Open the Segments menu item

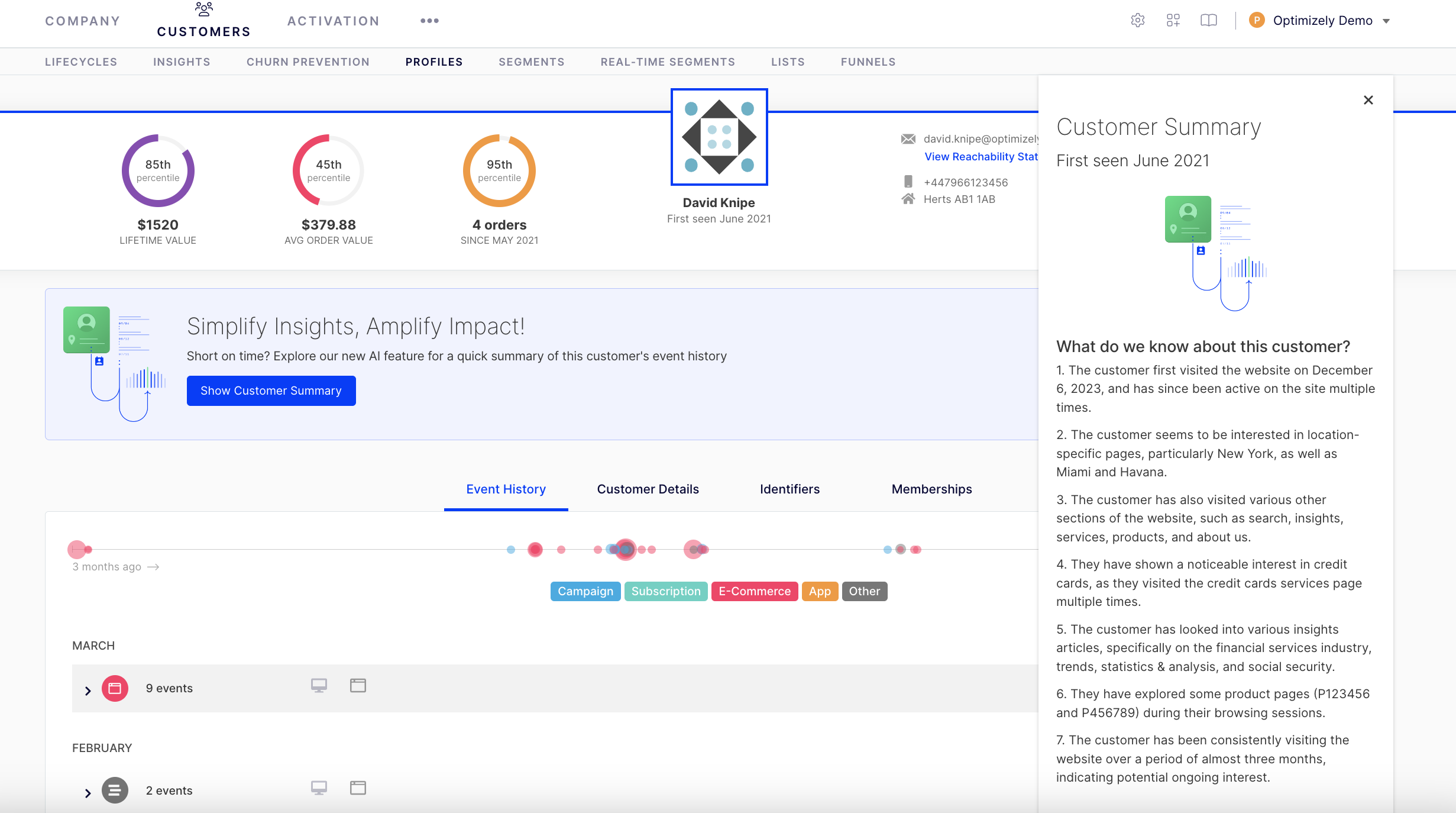(x=531, y=62)
